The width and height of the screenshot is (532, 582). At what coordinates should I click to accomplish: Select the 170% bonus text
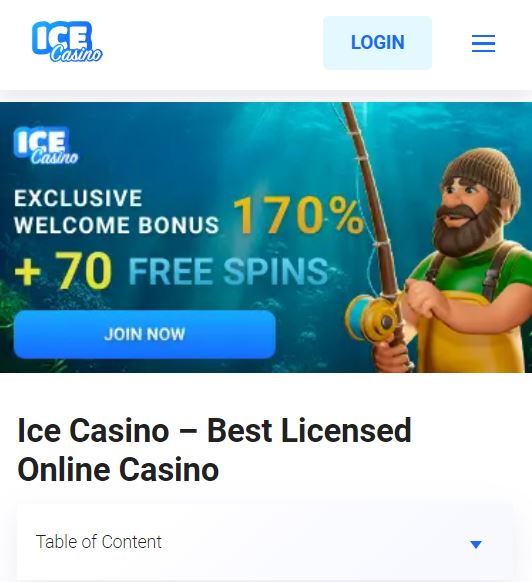[298, 216]
